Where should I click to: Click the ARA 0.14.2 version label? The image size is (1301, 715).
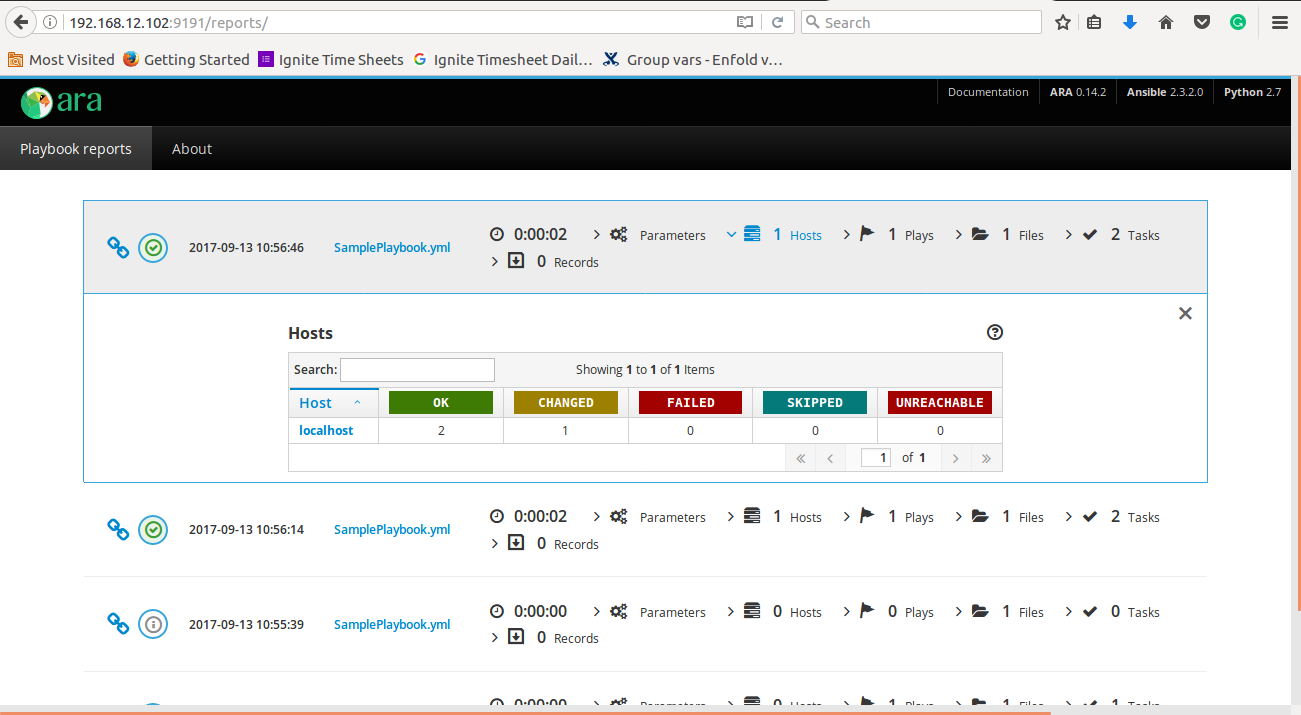coord(1078,92)
